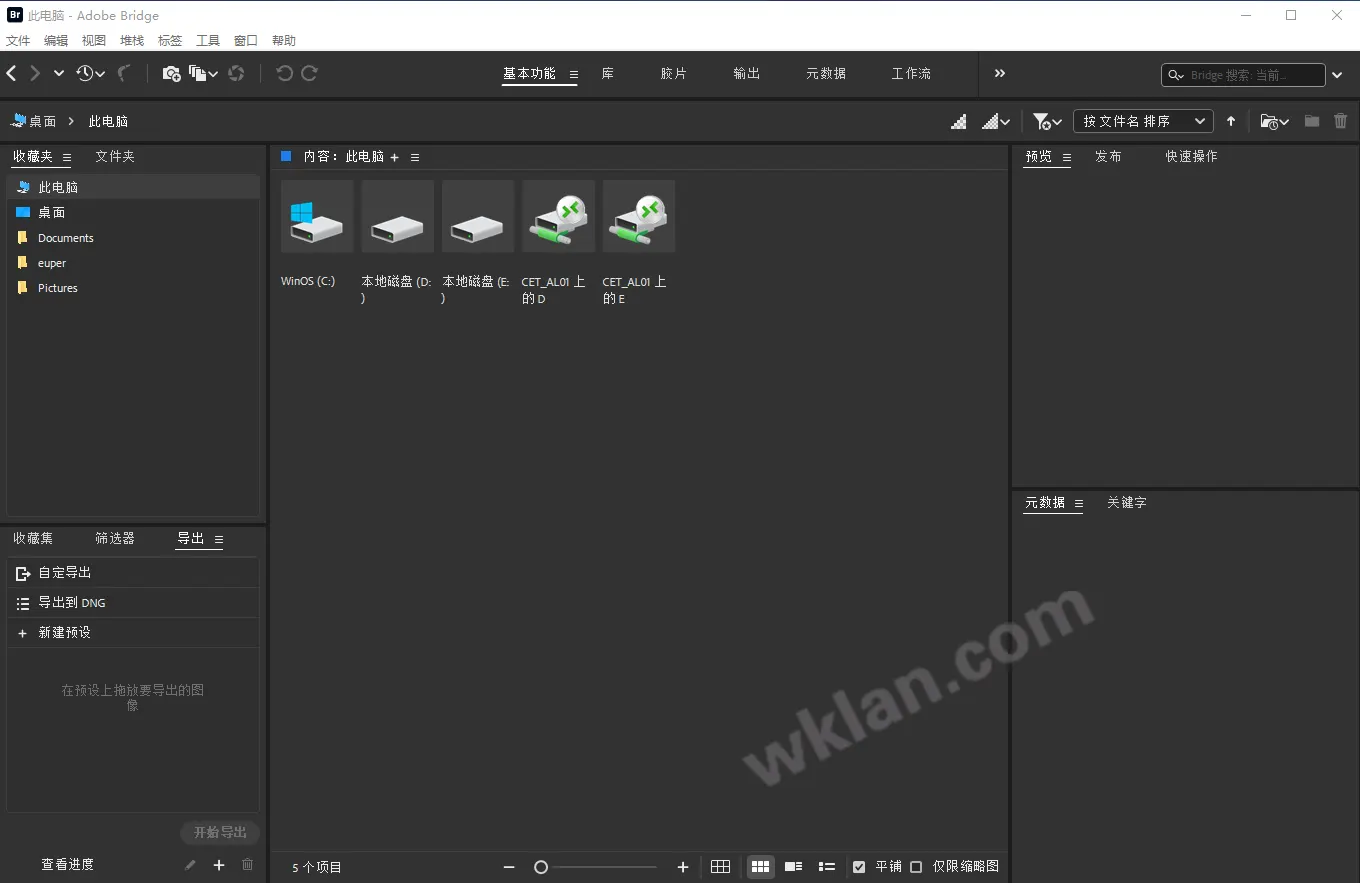
Task: Rotate 90 degrees clockwise
Action: pos(310,73)
